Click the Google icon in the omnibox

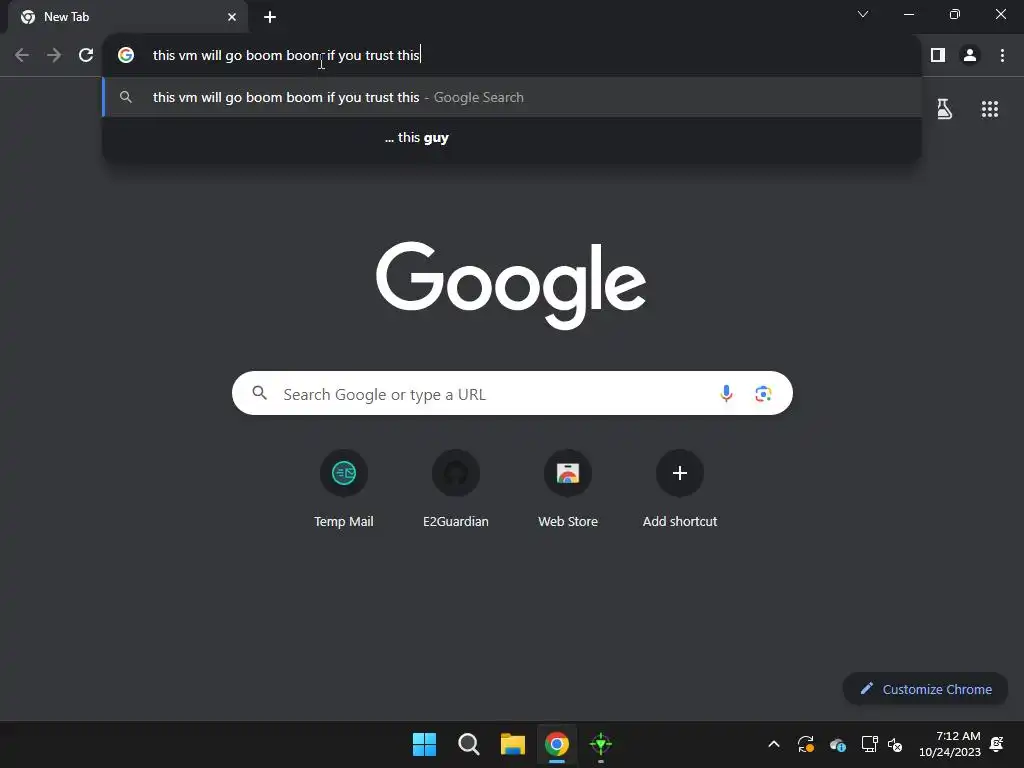tap(126, 55)
